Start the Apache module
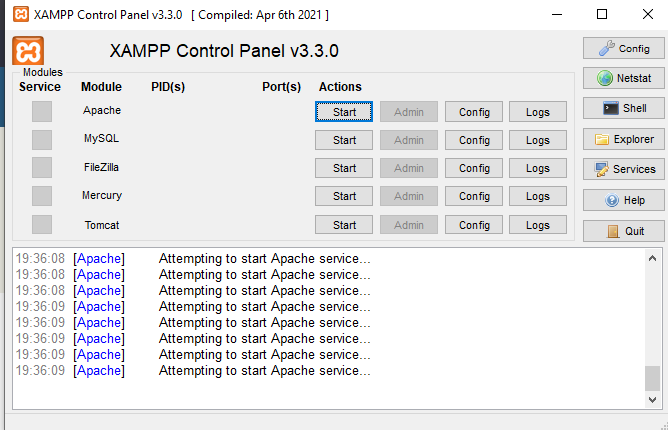668x430 pixels. pos(344,111)
